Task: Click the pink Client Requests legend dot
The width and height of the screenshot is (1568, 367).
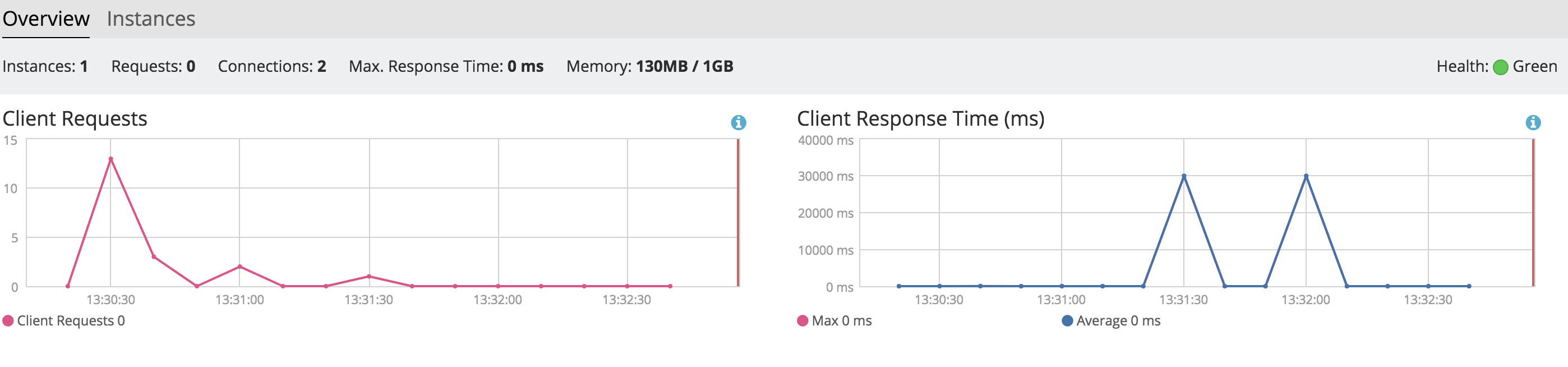Action: pyautogui.click(x=8, y=321)
